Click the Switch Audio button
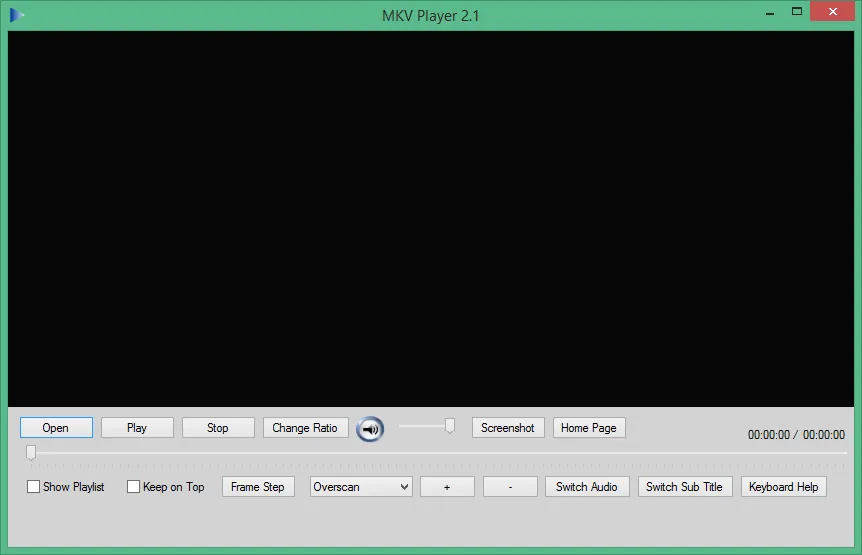 coord(587,487)
